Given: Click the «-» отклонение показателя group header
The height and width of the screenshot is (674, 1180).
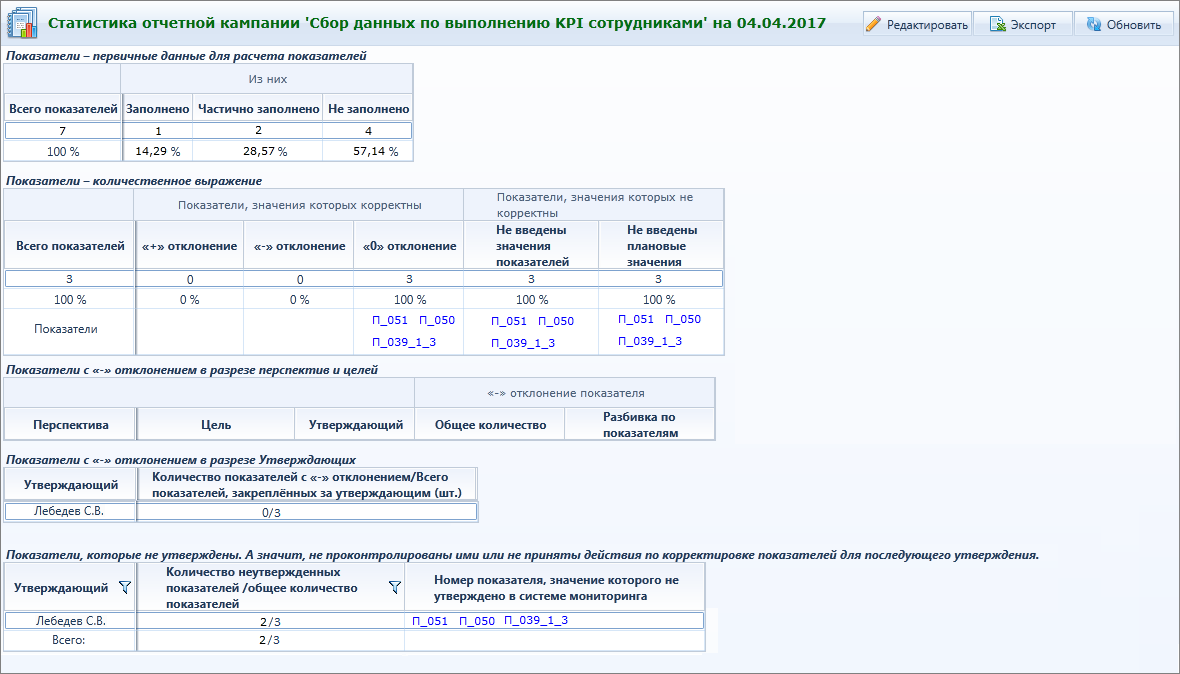Looking at the screenshot, I should (565, 393).
